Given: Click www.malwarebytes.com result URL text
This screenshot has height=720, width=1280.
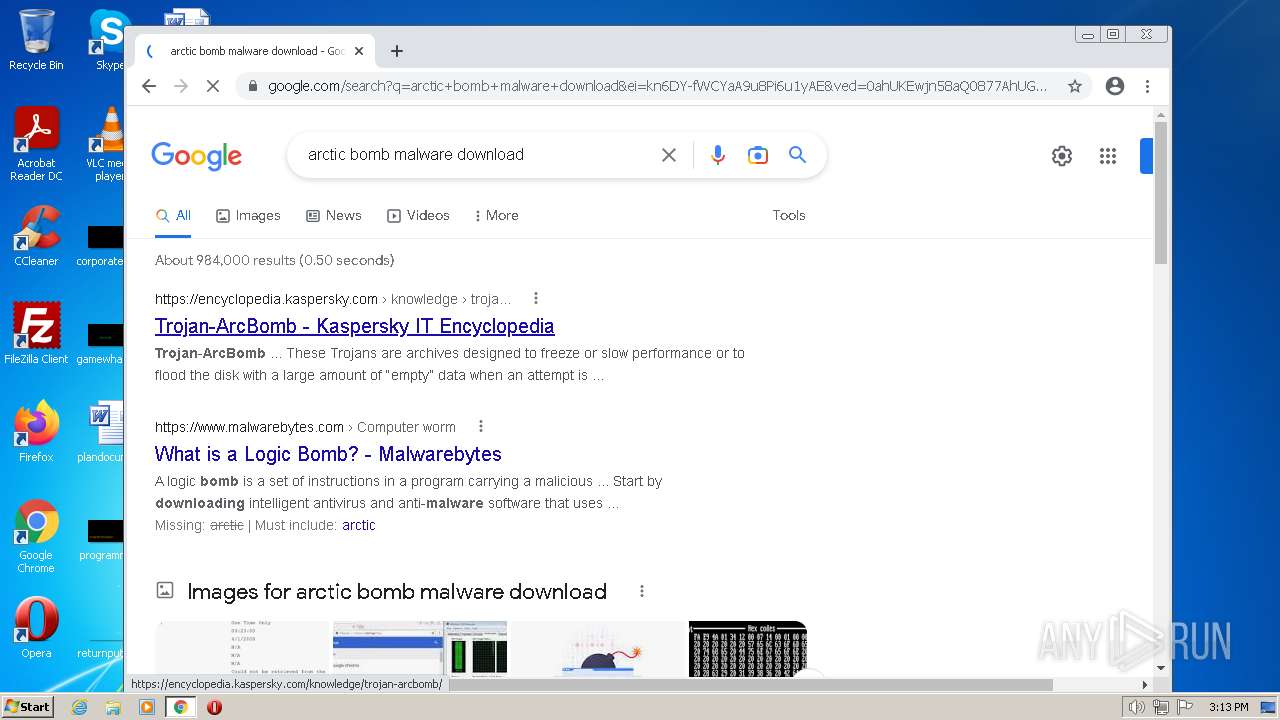Looking at the screenshot, I should pos(249,426).
